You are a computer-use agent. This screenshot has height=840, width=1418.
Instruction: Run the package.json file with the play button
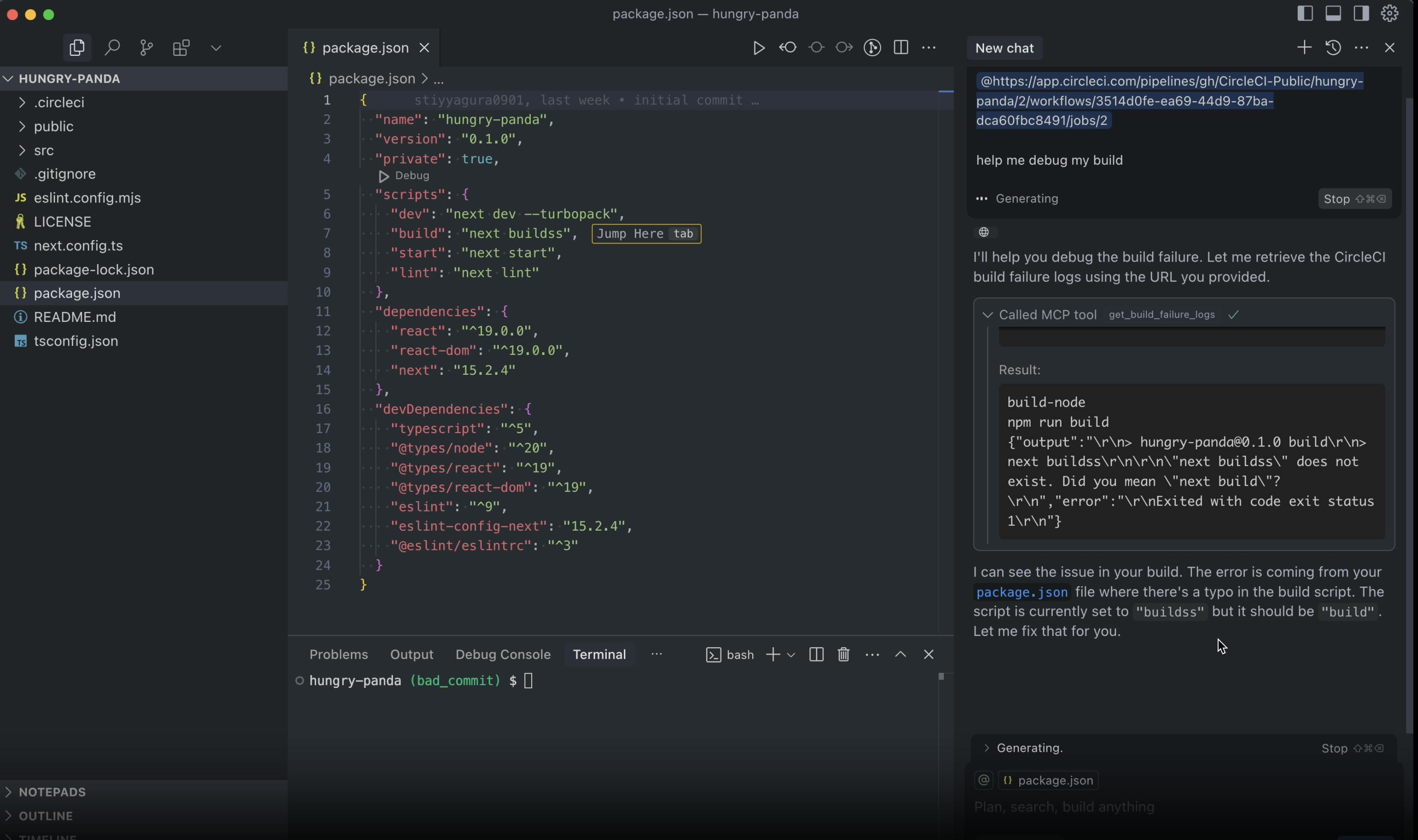click(758, 47)
